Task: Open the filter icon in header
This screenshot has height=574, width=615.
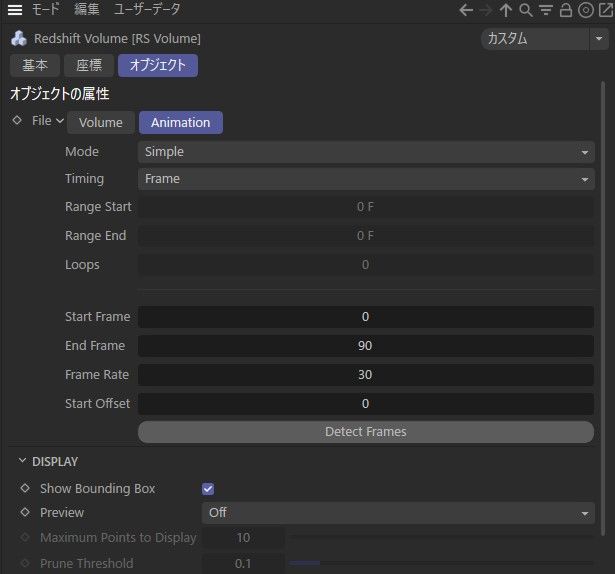Action: (546, 10)
